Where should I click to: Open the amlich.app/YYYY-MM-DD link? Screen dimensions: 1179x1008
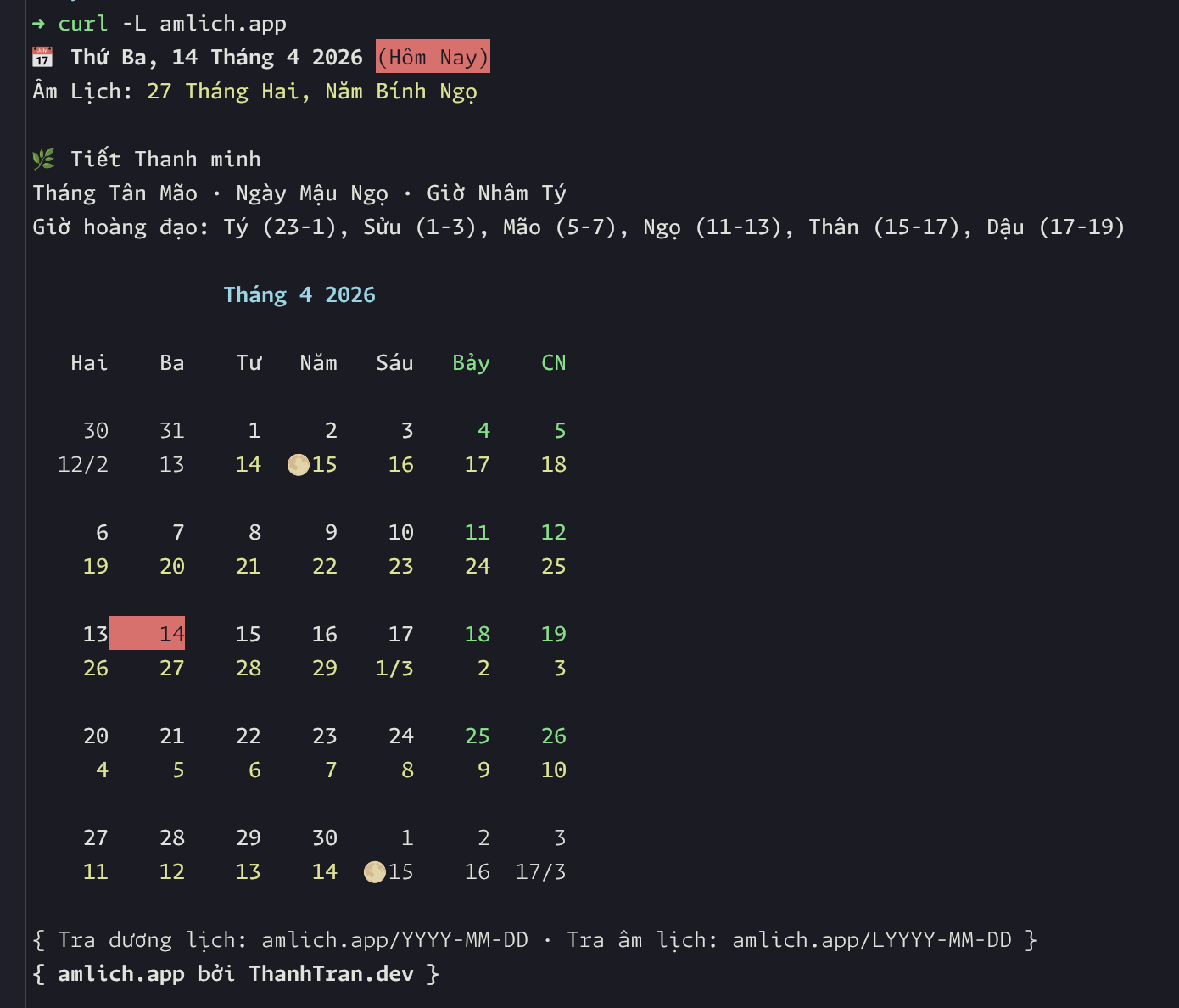pyautogui.click(x=394, y=940)
